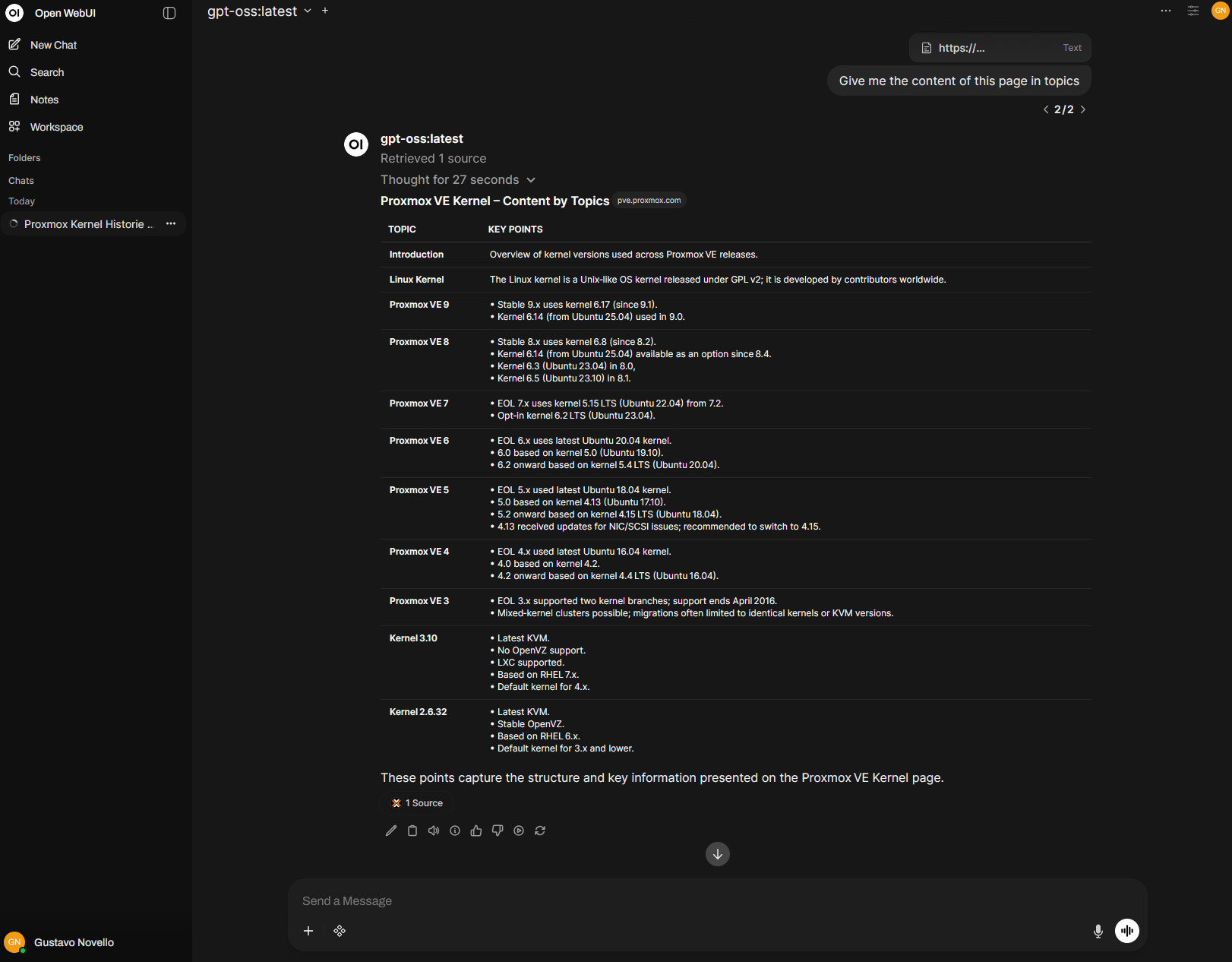Image resolution: width=1232 pixels, height=962 pixels.
Task: Open the integrations menu in message box
Action: (x=340, y=931)
